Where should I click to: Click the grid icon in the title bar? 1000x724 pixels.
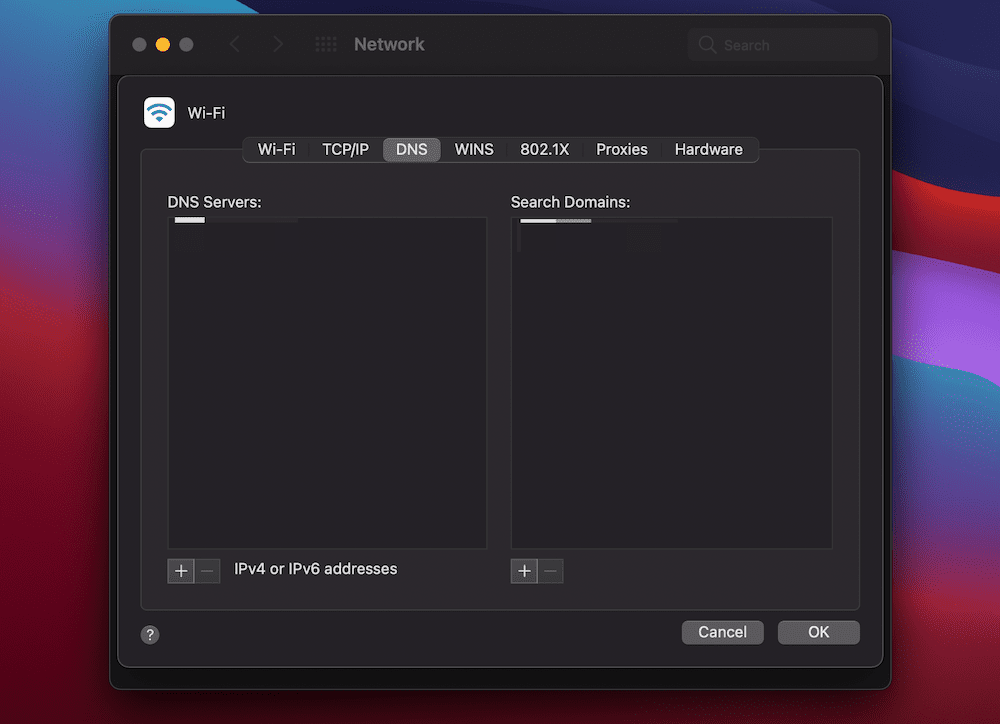[324, 44]
